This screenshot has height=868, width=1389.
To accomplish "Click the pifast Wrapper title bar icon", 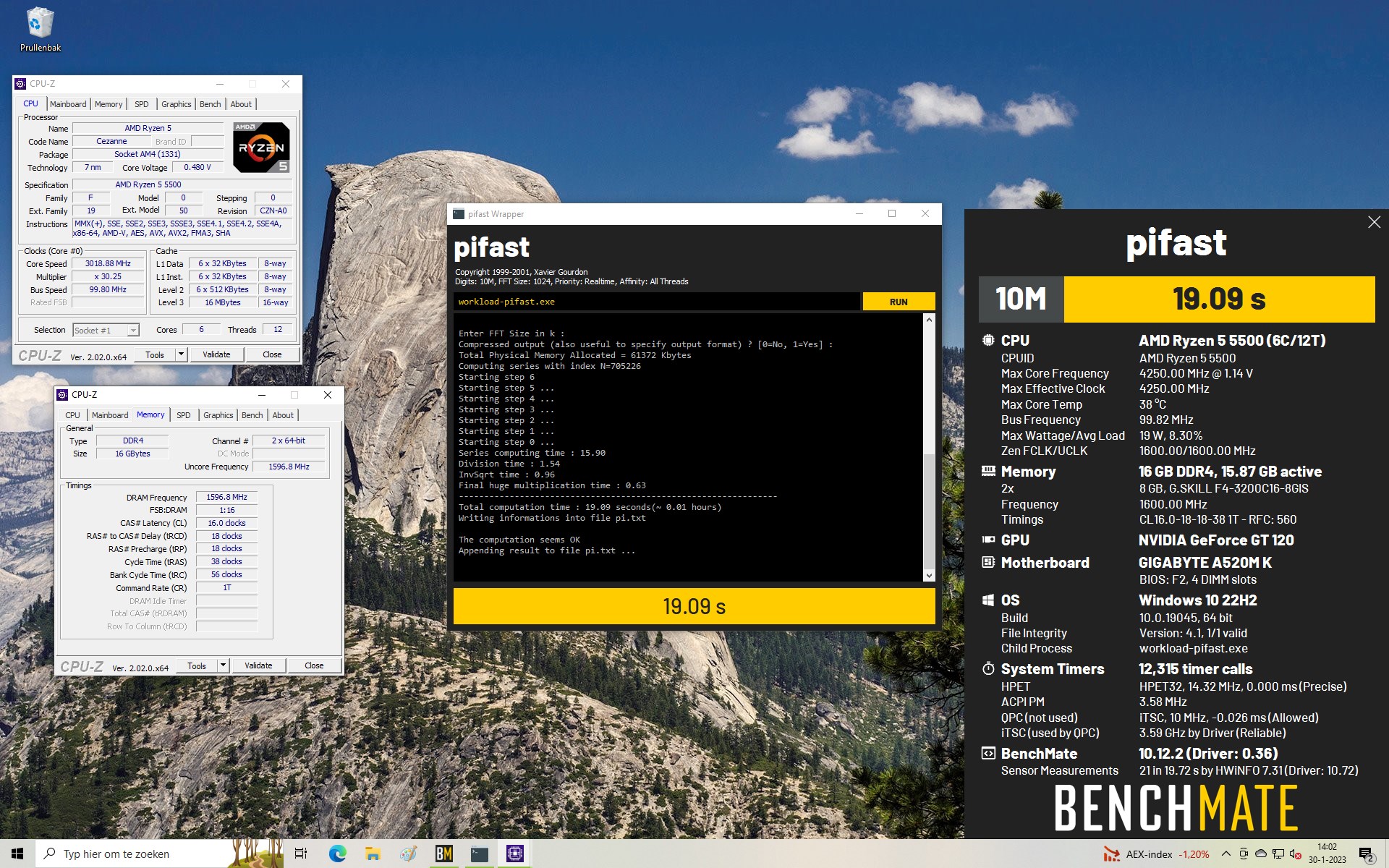I will 459,214.
